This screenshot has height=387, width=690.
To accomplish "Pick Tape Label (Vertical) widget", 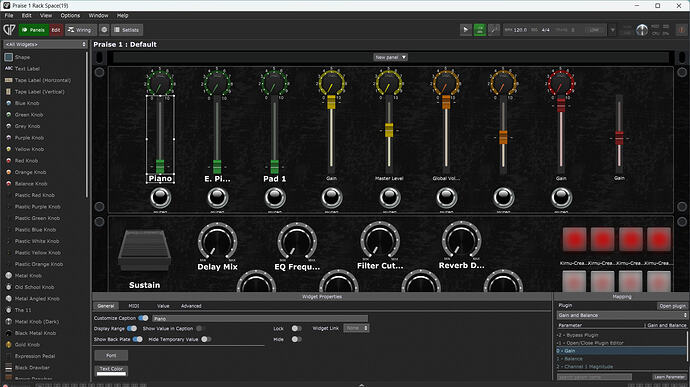I will pos(34,92).
